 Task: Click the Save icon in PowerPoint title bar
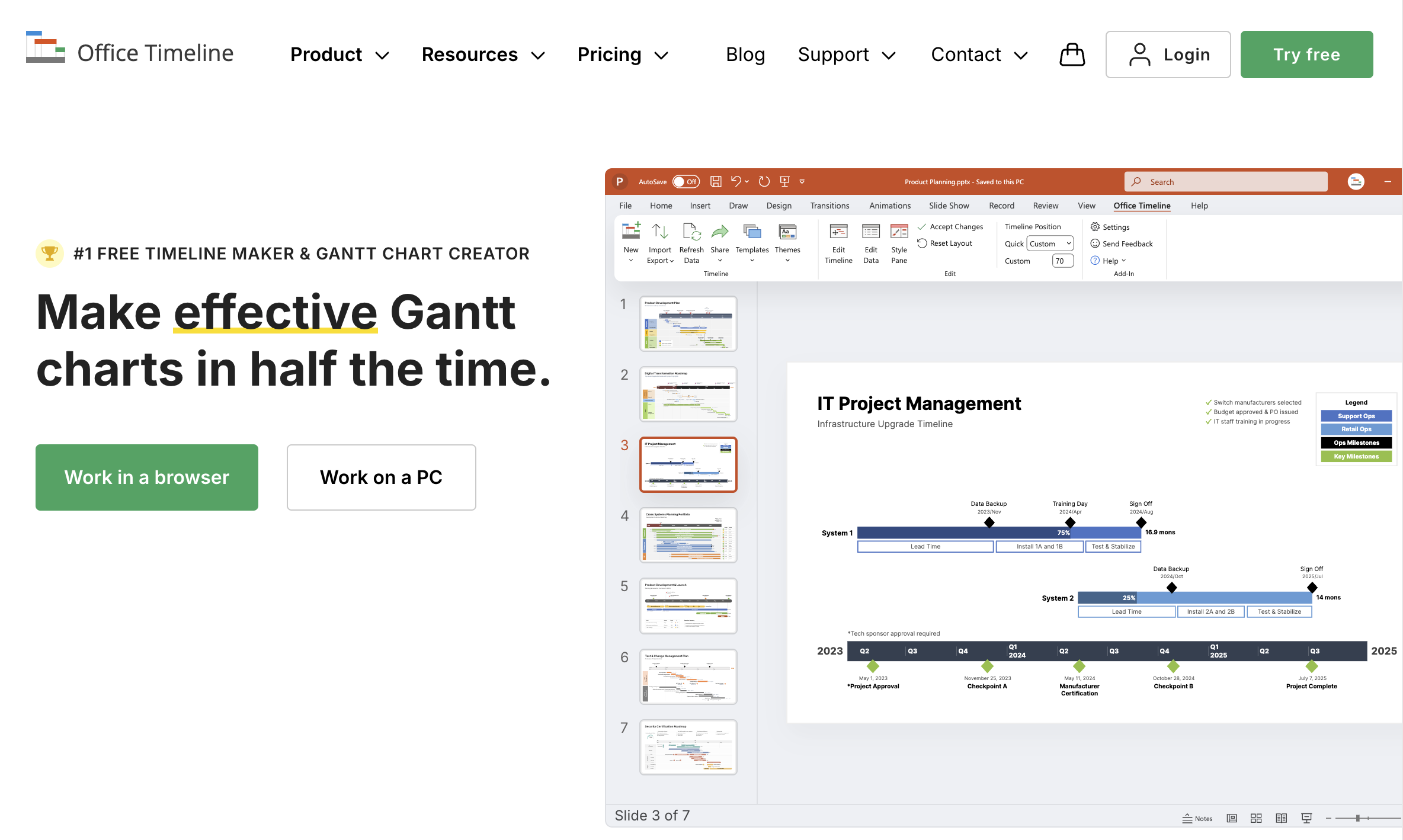pyautogui.click(x=716, y=182)
